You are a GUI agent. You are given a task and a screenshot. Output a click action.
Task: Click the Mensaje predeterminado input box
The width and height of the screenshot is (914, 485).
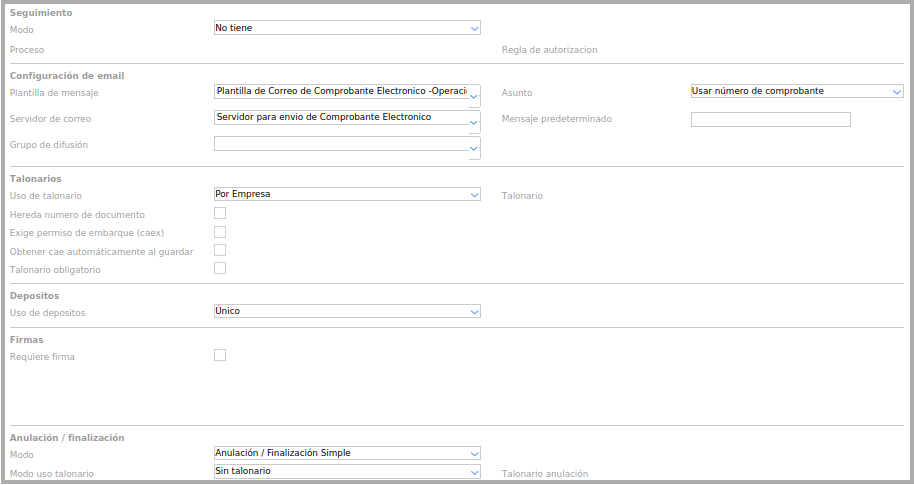770,119
